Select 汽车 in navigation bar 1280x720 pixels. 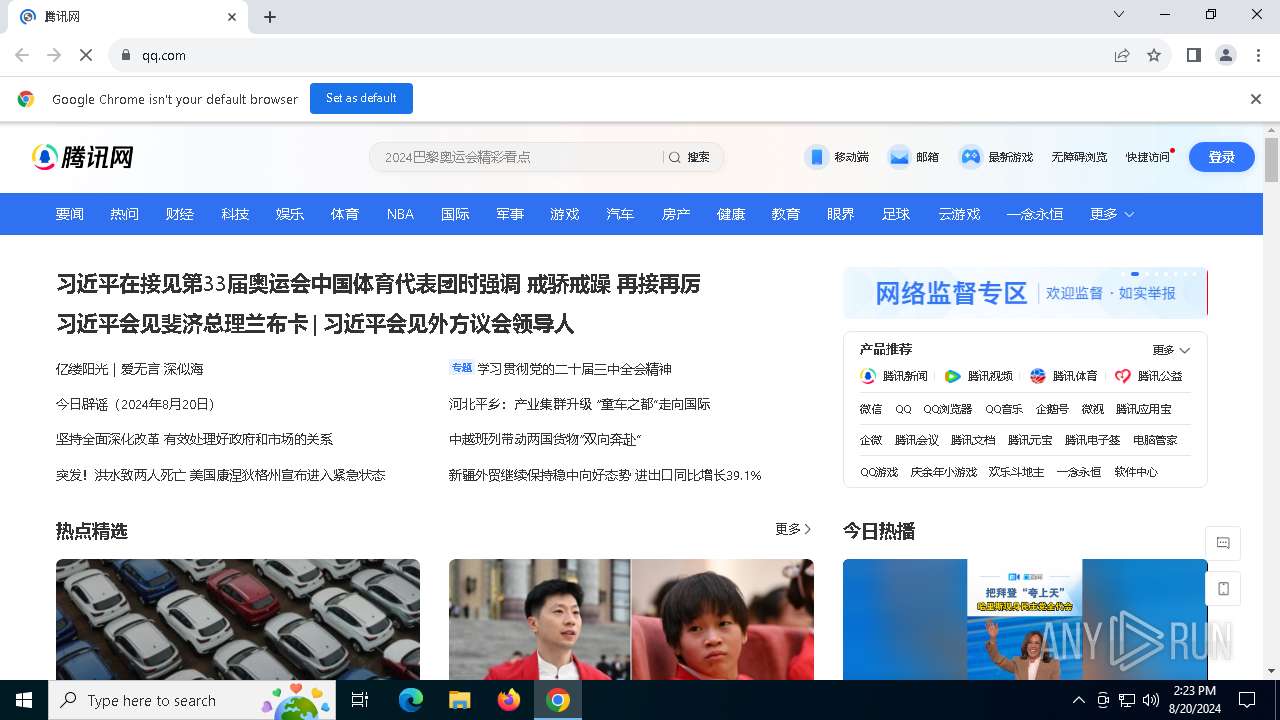pyautogui.click(x=620, y=214)
